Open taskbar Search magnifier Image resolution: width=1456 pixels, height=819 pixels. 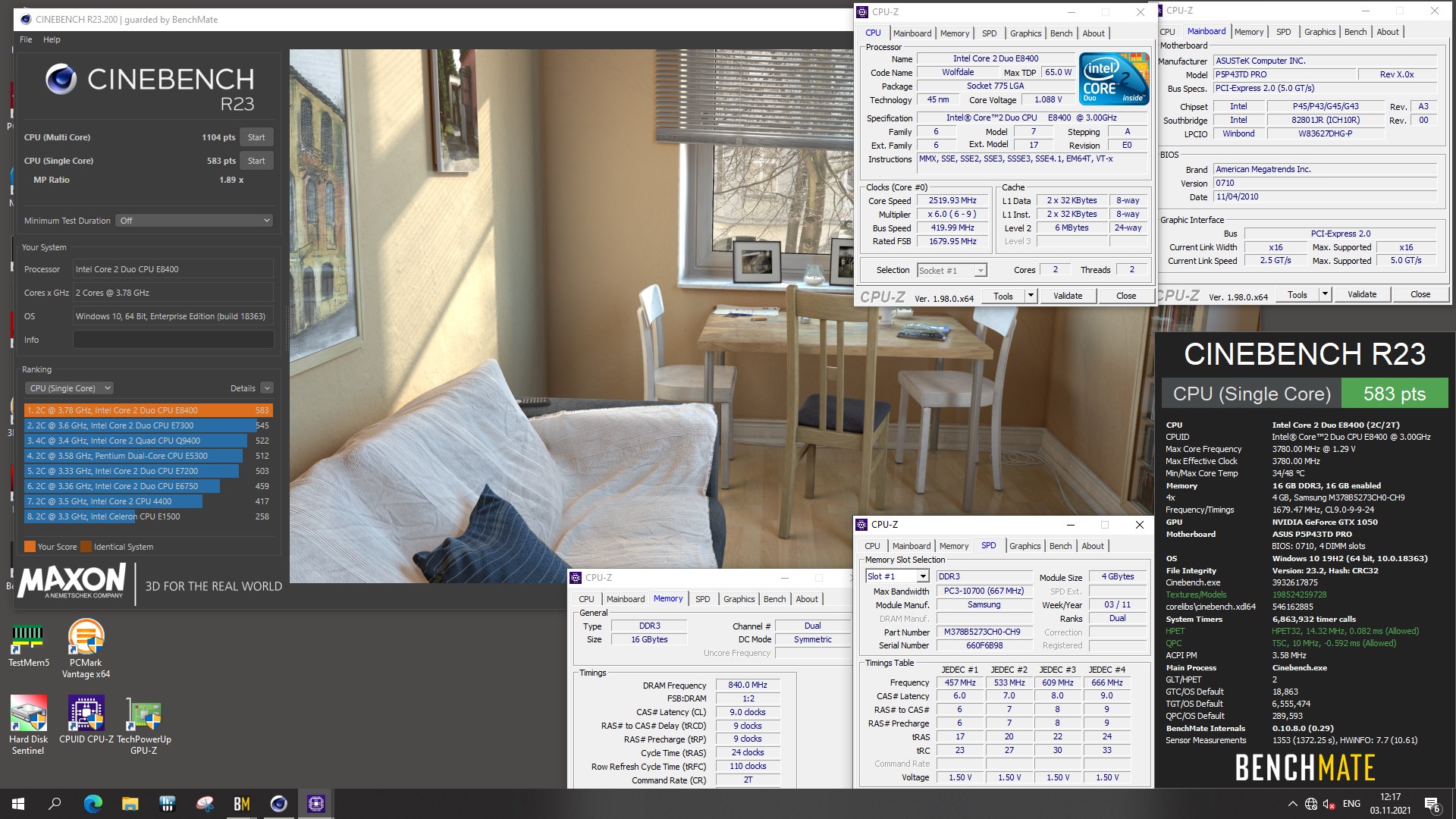coord(55,804)
